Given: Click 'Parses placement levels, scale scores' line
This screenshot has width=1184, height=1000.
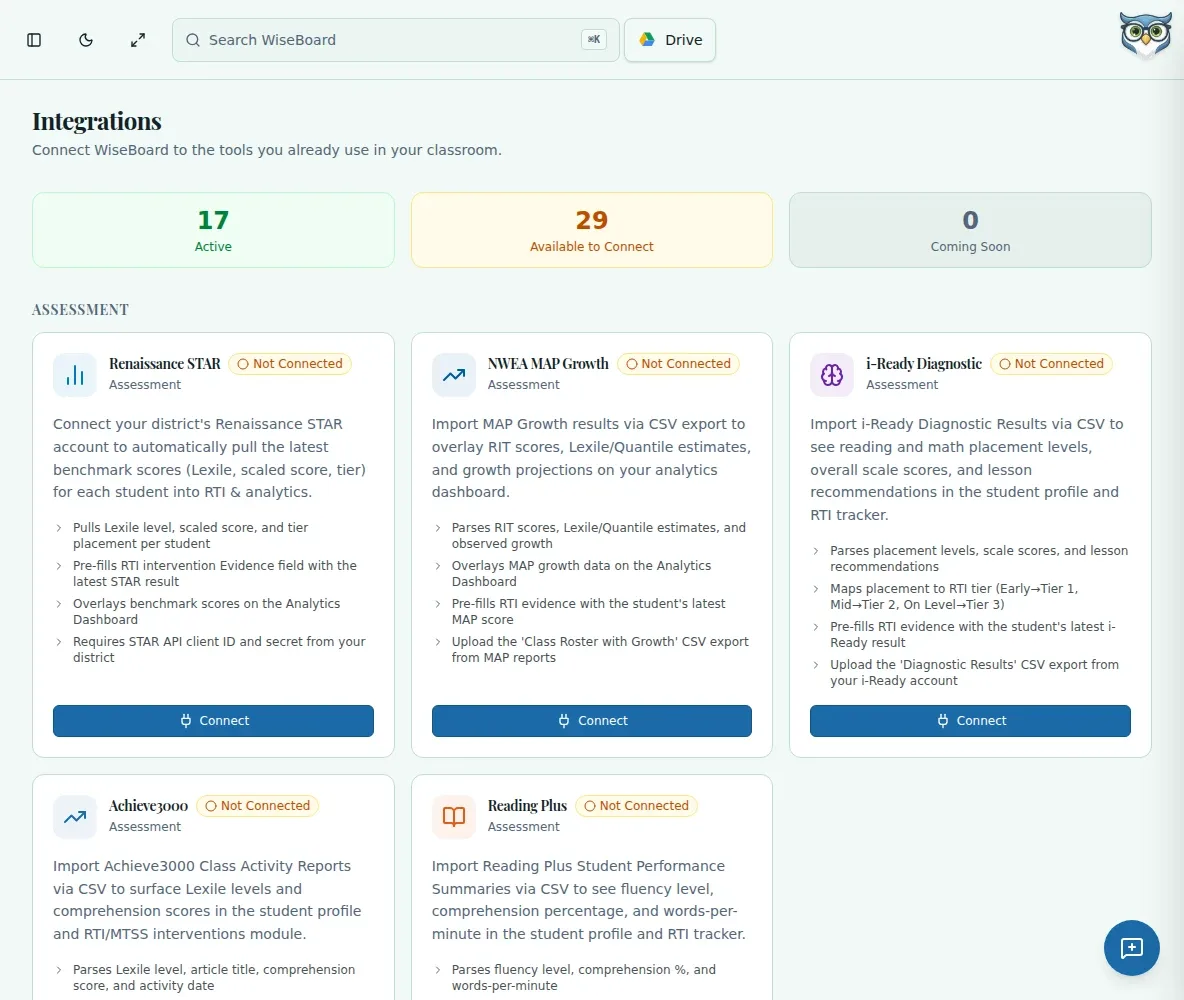Looking at the screenshot, I should [x=979, y=559].
